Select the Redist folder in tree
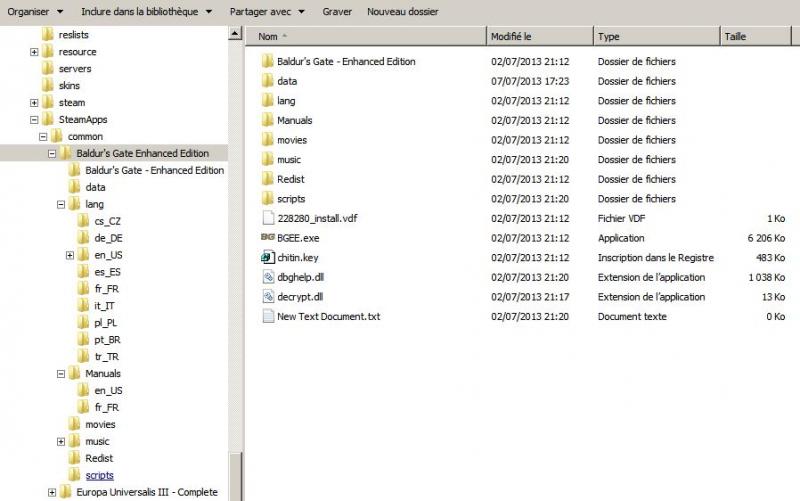 click(99, 458)
